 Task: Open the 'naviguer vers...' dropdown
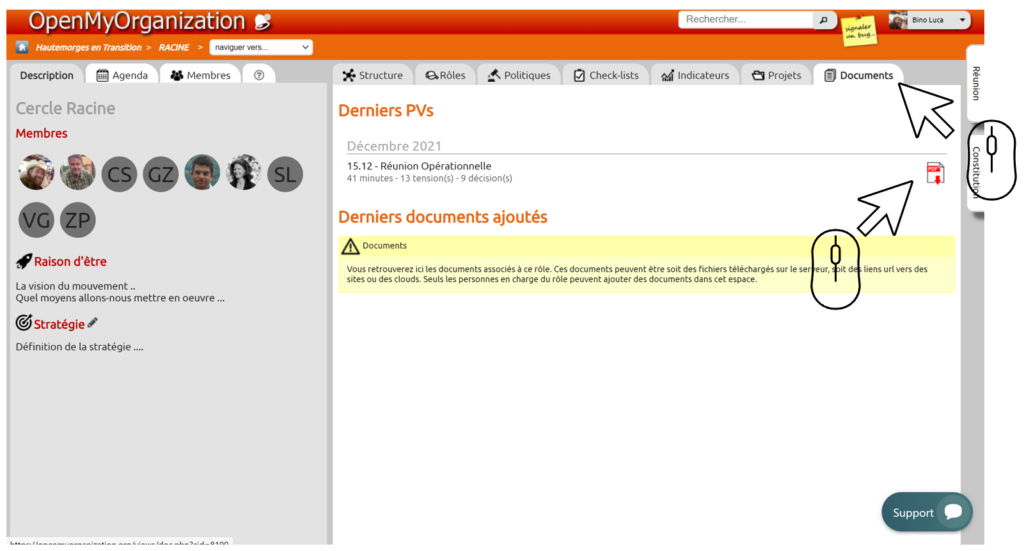(x=261, y=47)
